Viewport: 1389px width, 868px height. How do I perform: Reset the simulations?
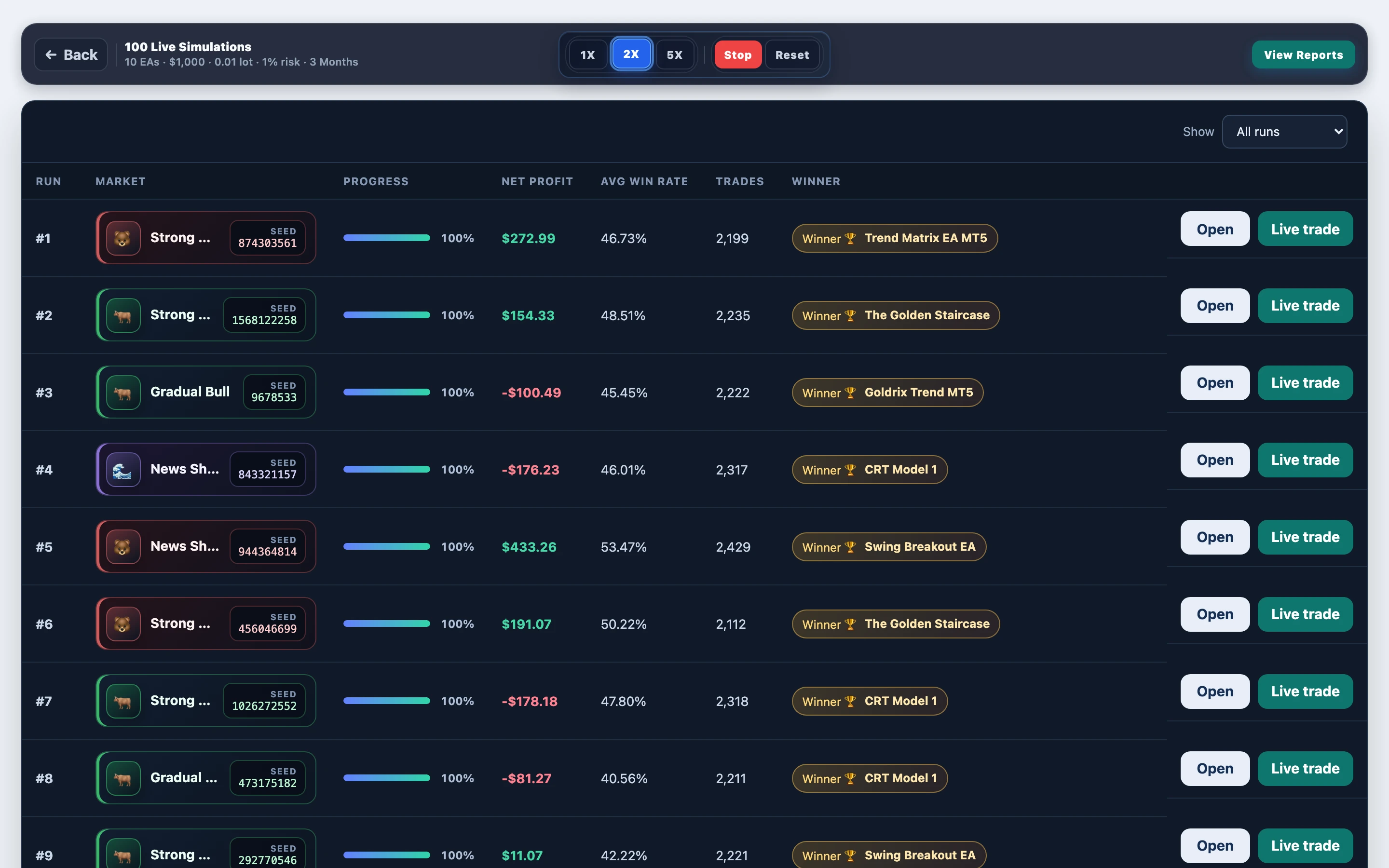pyautogui.click(x=792, y=54)
